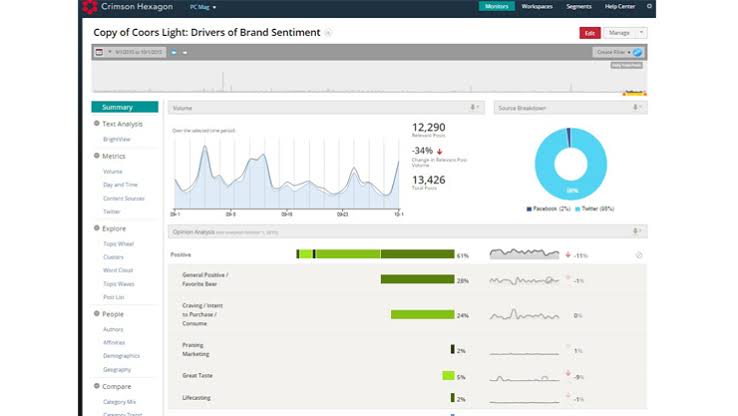This screenshot has height=416, width=738.
Task: Open the Category Mix page
Action: (119, 402)
